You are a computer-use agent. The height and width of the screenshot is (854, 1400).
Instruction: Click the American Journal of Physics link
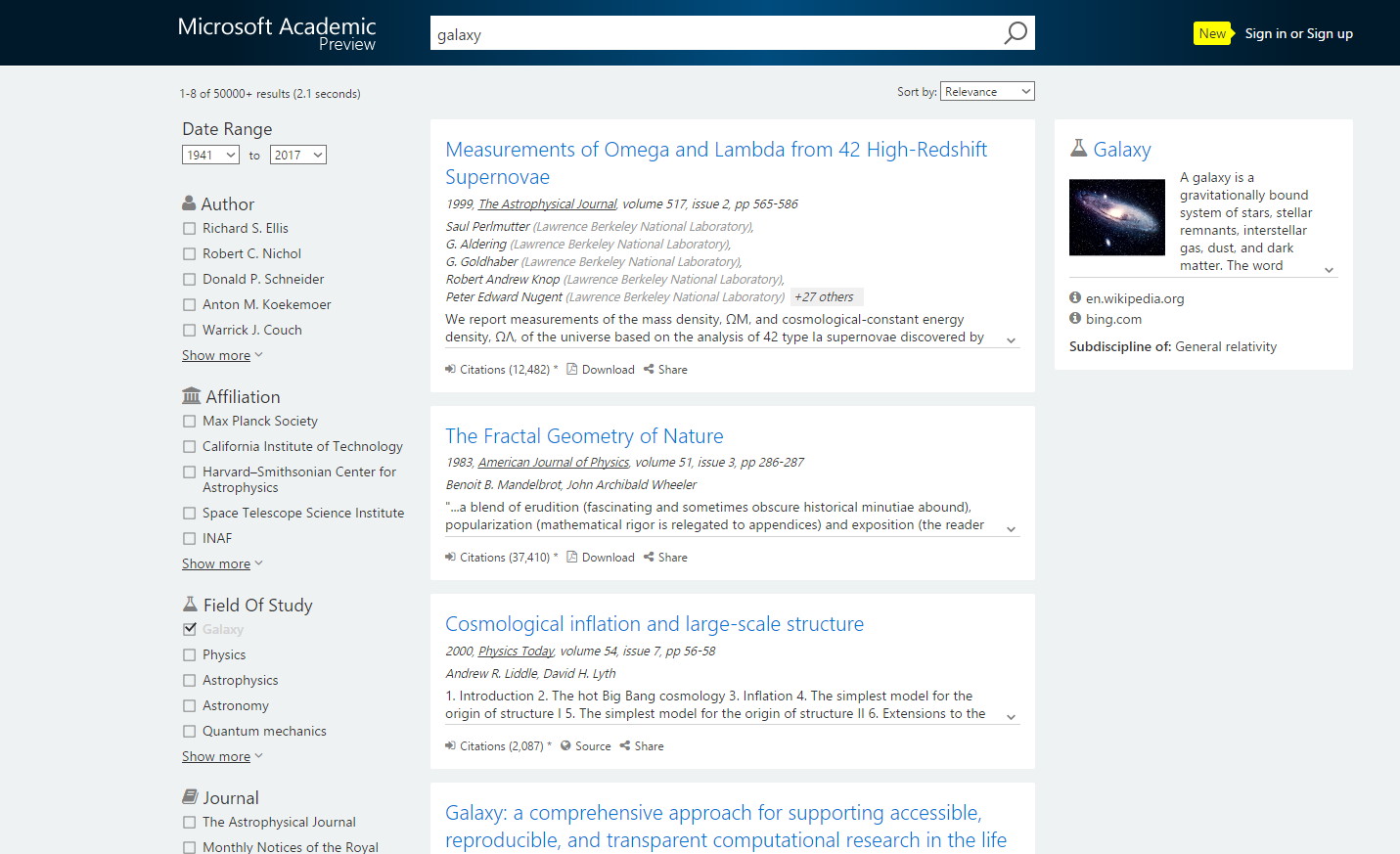[x=554, y=463]
